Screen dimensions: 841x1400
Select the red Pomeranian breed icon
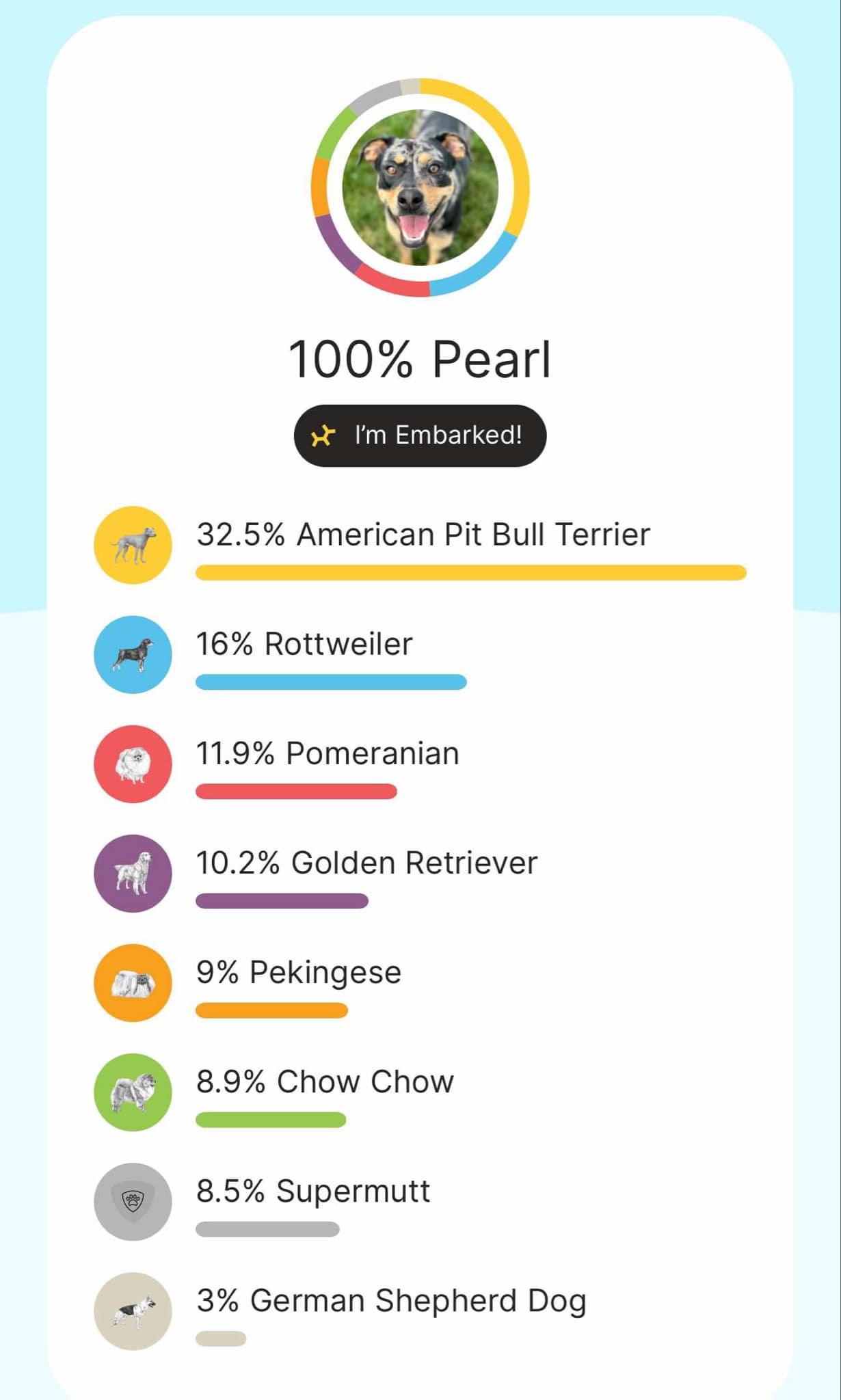coord(133,764)
